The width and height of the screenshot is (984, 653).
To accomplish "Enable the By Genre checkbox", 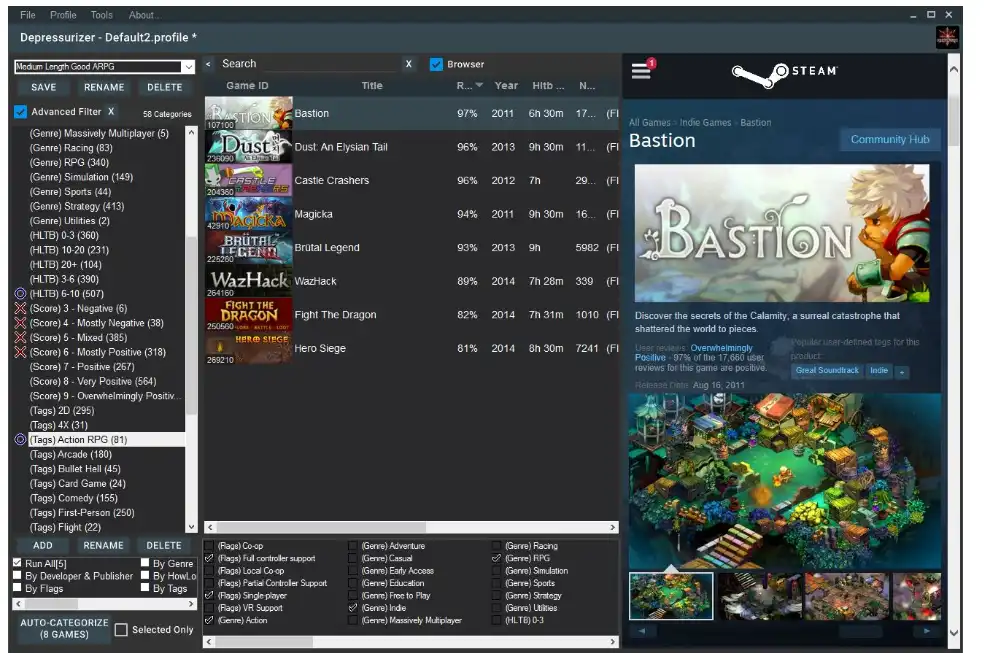I will click(x=145, y=563).
